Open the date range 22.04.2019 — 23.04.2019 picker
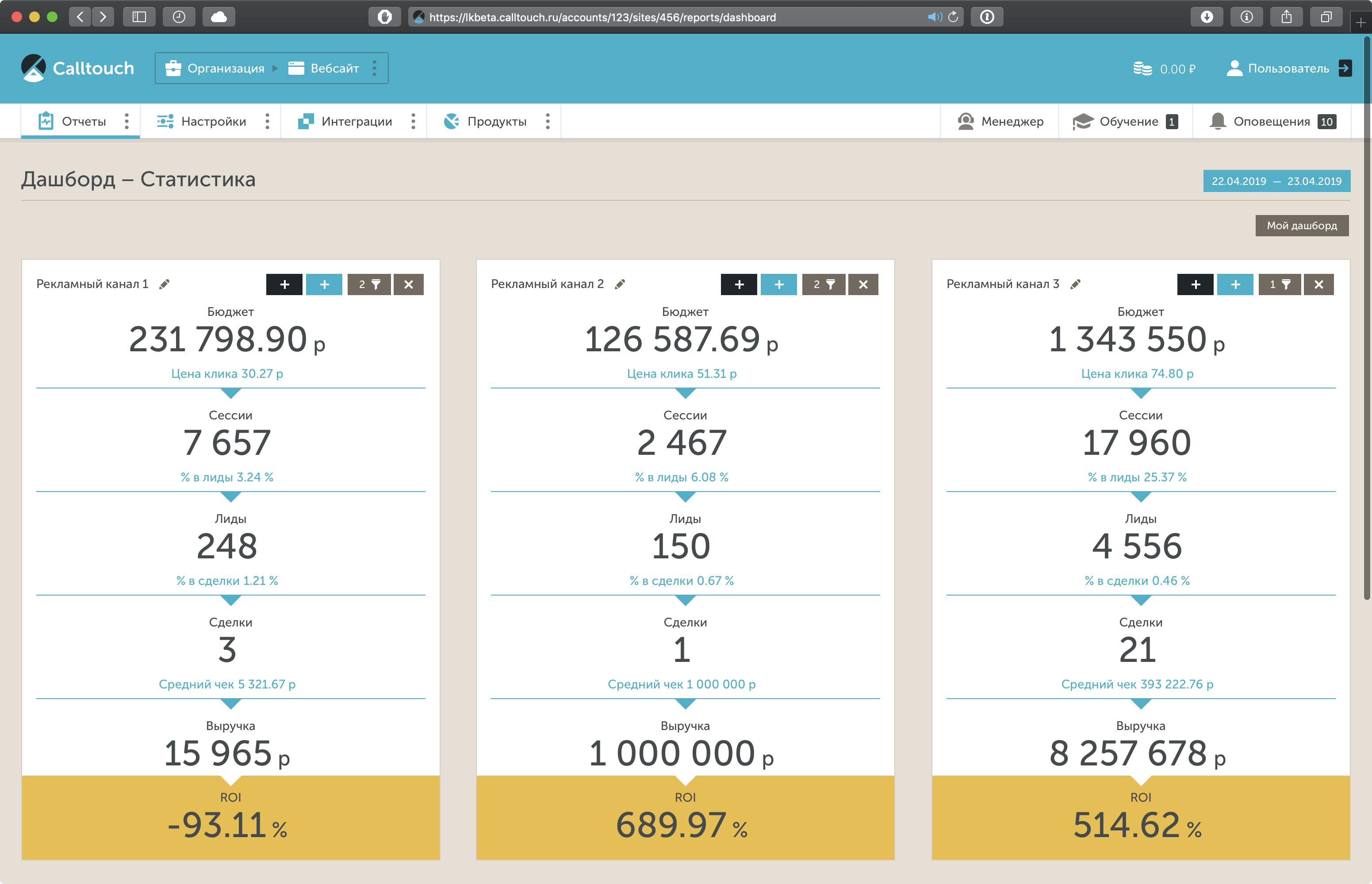Viewport: 1372px width, 884px height. (x=1276, y=181)
